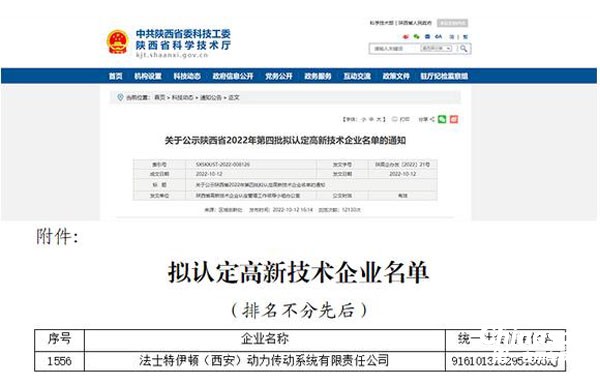Screen dimensions: 600x384
Task: Share article via red Weibo icon
Action: click(454, 119)
